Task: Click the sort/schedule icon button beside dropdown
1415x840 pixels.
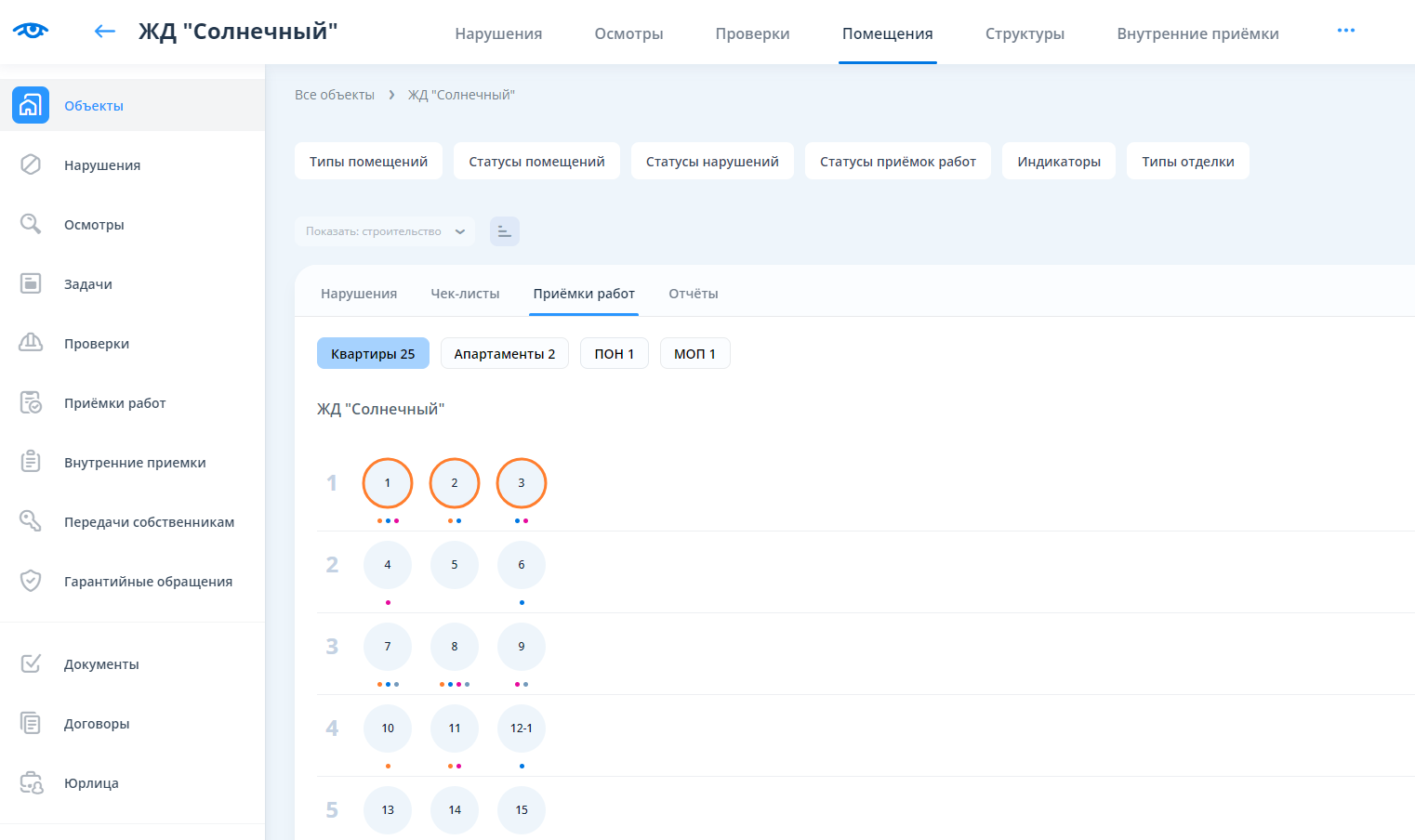Action: (x=504, y=231)
